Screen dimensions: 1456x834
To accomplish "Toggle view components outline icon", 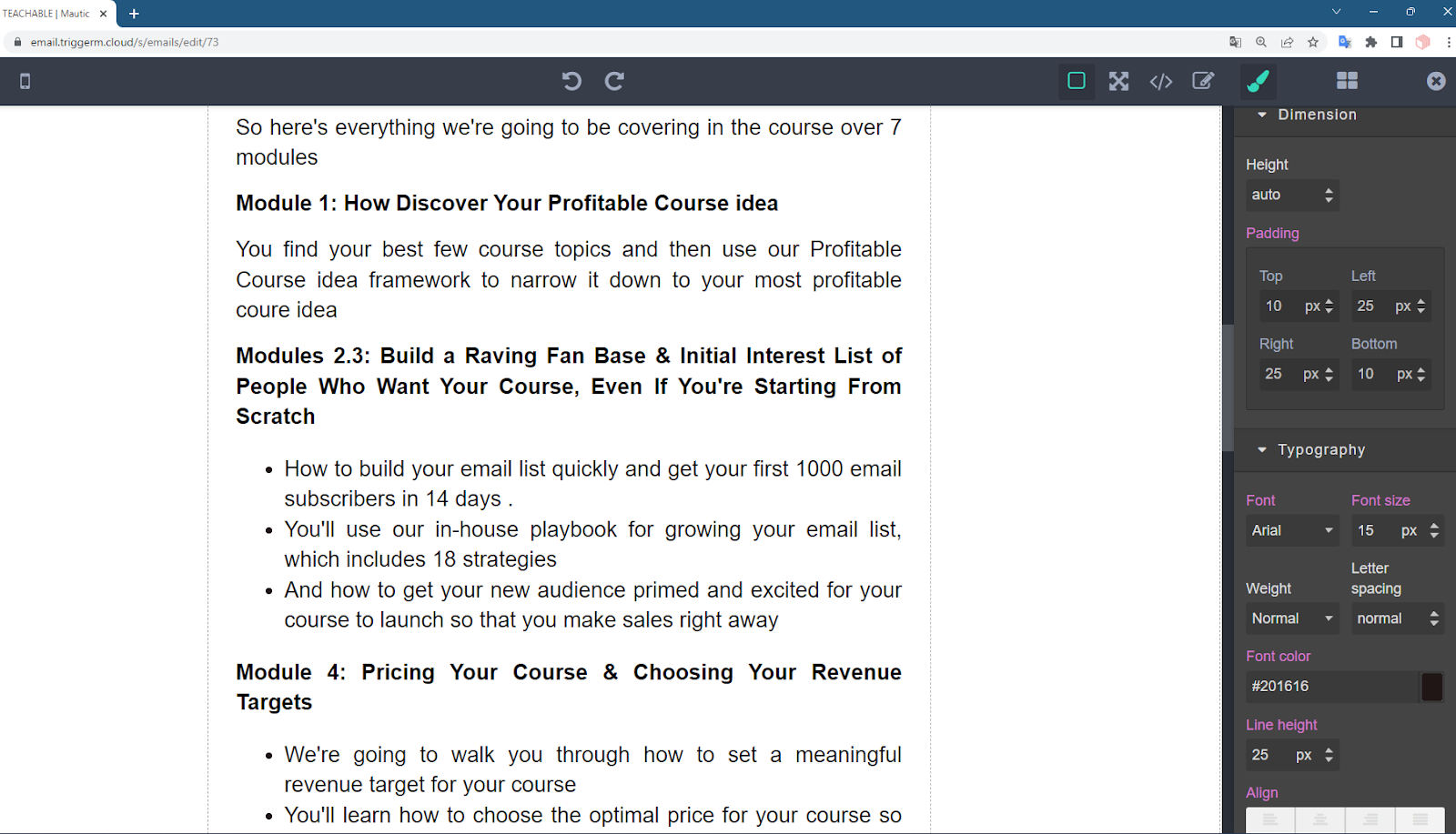I will [x=1077, y=81].
